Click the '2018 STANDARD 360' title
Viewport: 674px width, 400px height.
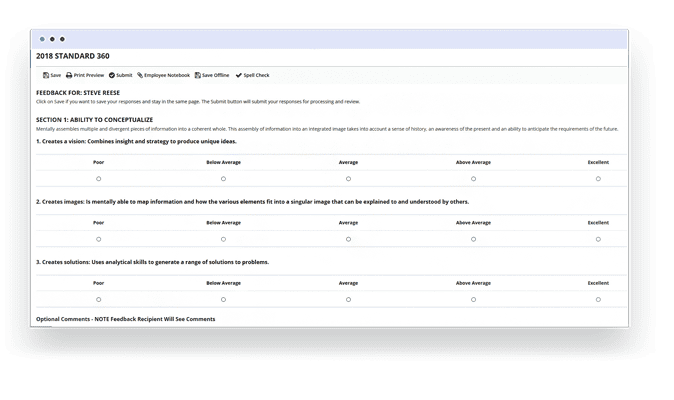coord(73,56)
